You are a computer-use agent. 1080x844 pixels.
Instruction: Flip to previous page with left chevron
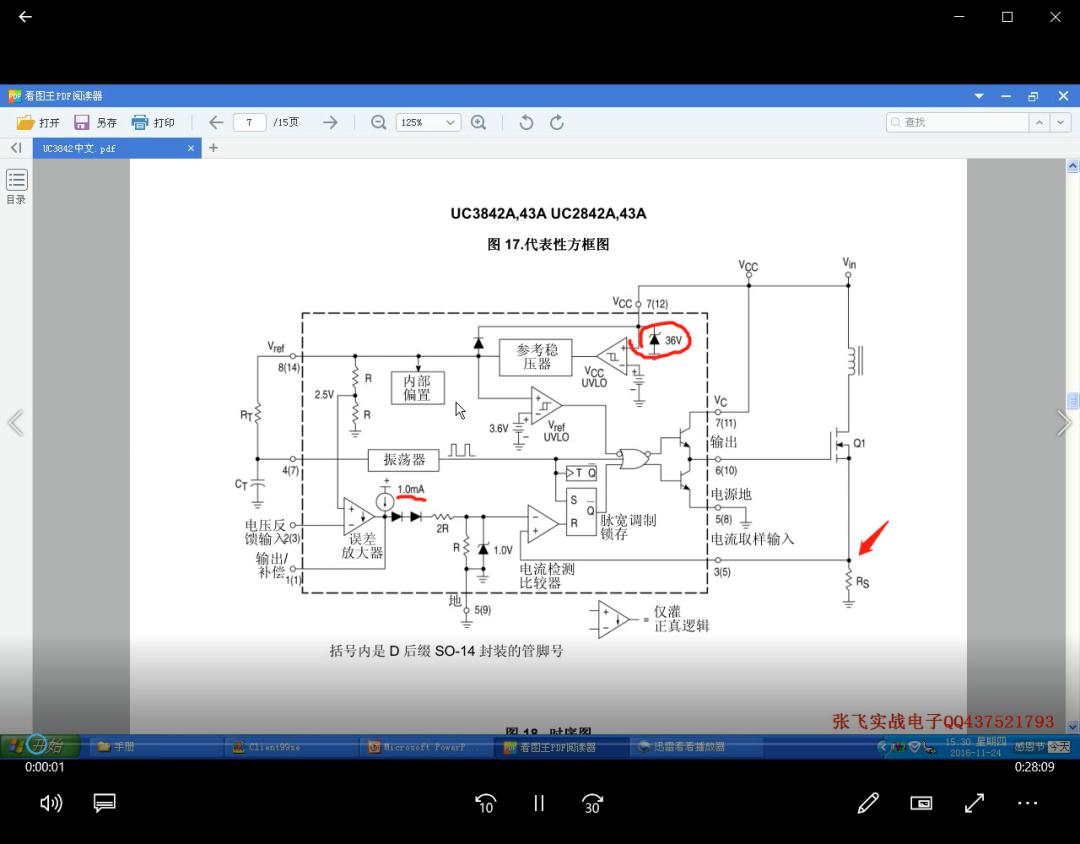[15, 423]
